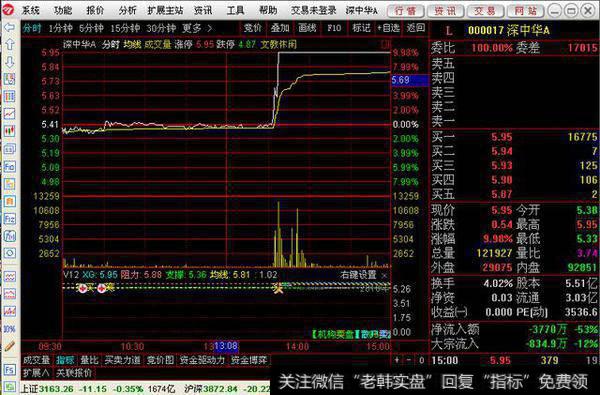Open the 报价 menu
The height and width of the screenshot is (395, 600).
click(x=95, y=10)
